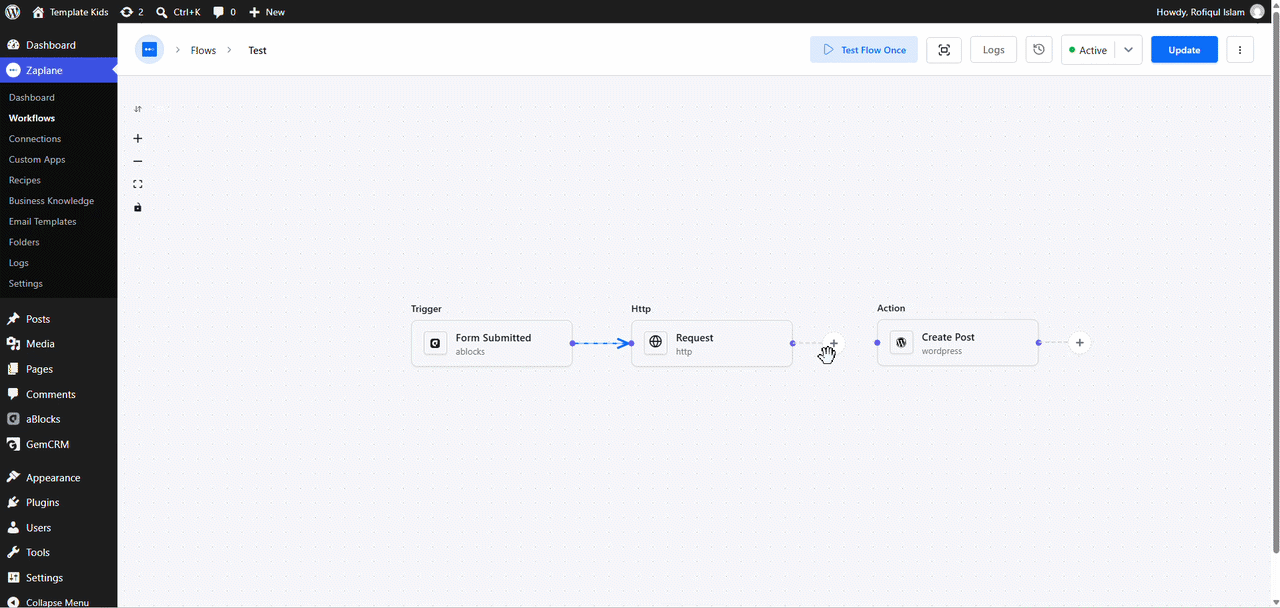Open the top-level Dashboard menu

point(58,45)
